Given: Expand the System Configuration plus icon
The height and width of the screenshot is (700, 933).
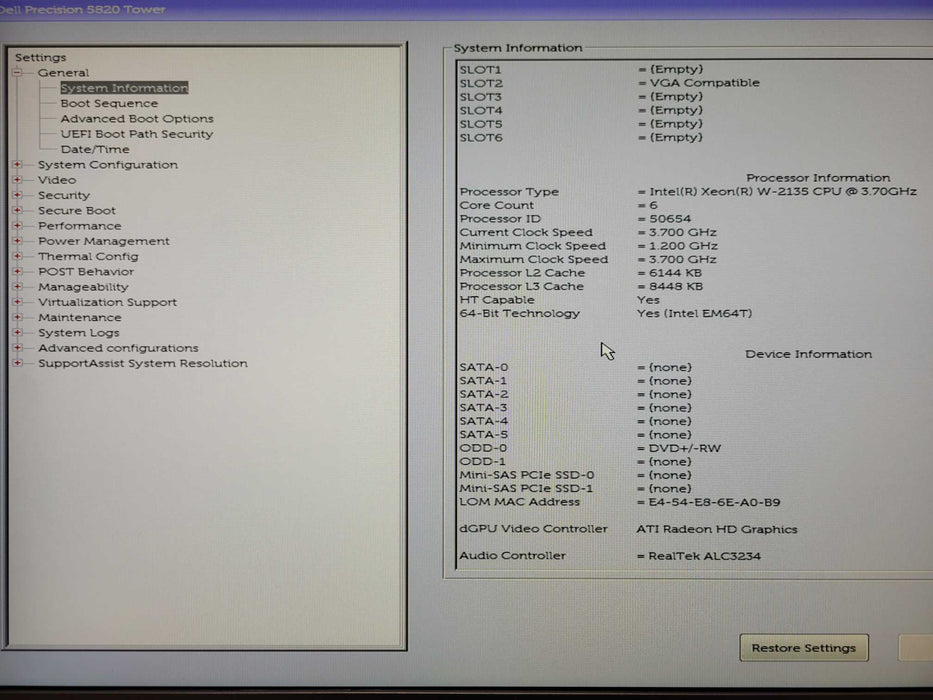Looking at the screenshot, I should pyautogui.click(x=17, y=164).
